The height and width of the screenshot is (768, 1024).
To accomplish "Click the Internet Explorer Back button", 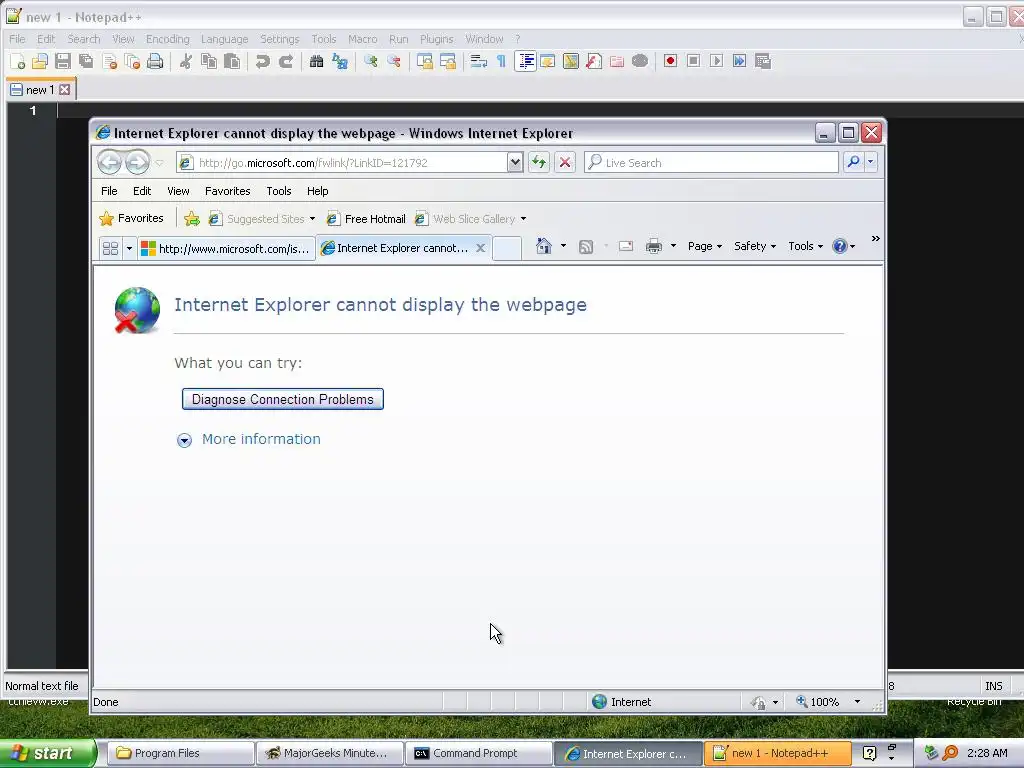I will 109,162.
